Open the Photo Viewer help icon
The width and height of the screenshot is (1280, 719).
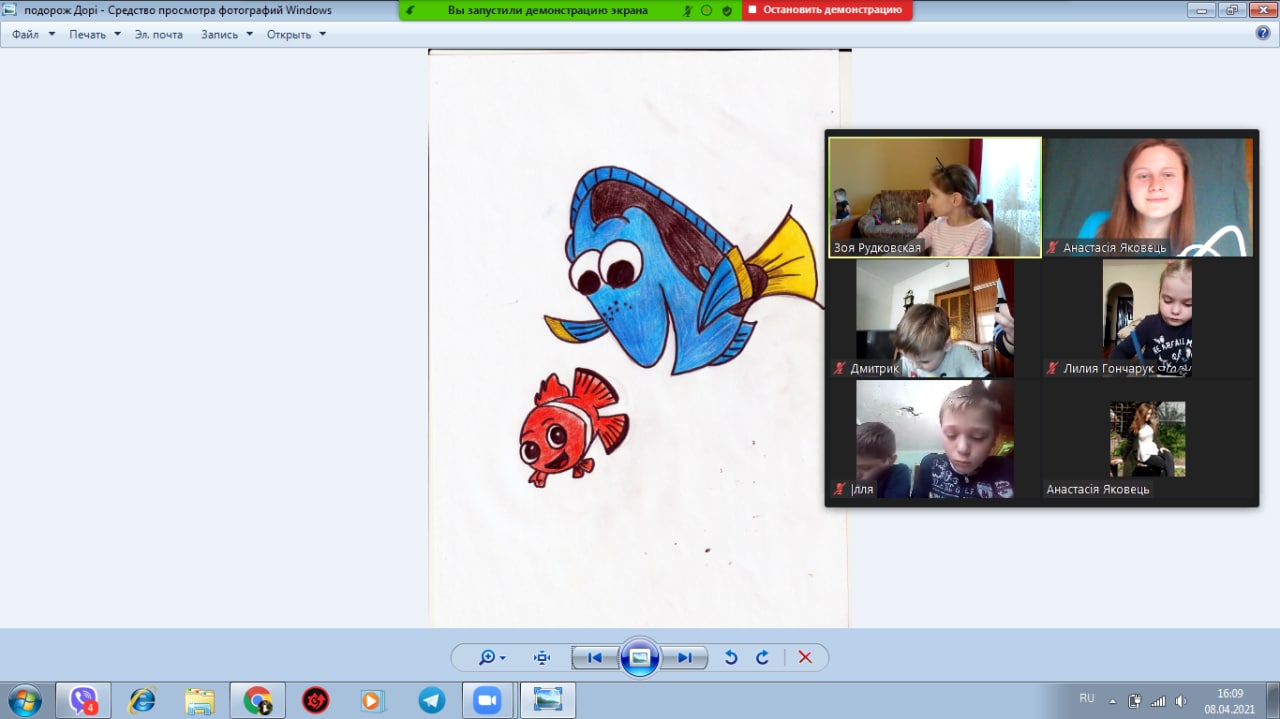tap(1263, 33)
